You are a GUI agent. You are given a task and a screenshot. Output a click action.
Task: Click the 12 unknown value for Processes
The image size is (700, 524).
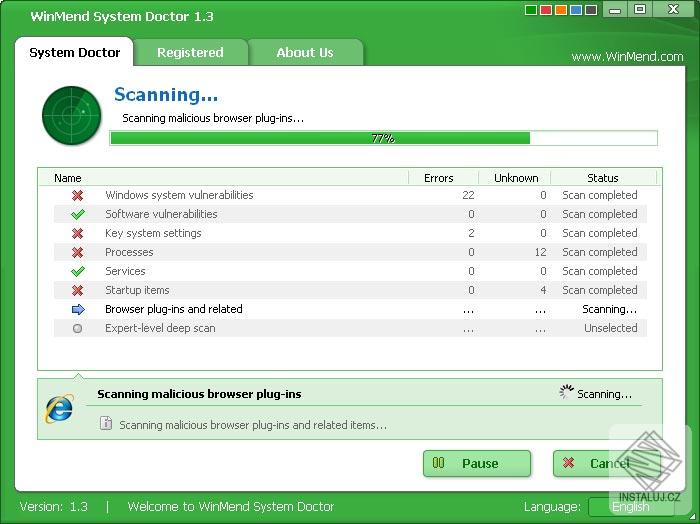point(541,252)
